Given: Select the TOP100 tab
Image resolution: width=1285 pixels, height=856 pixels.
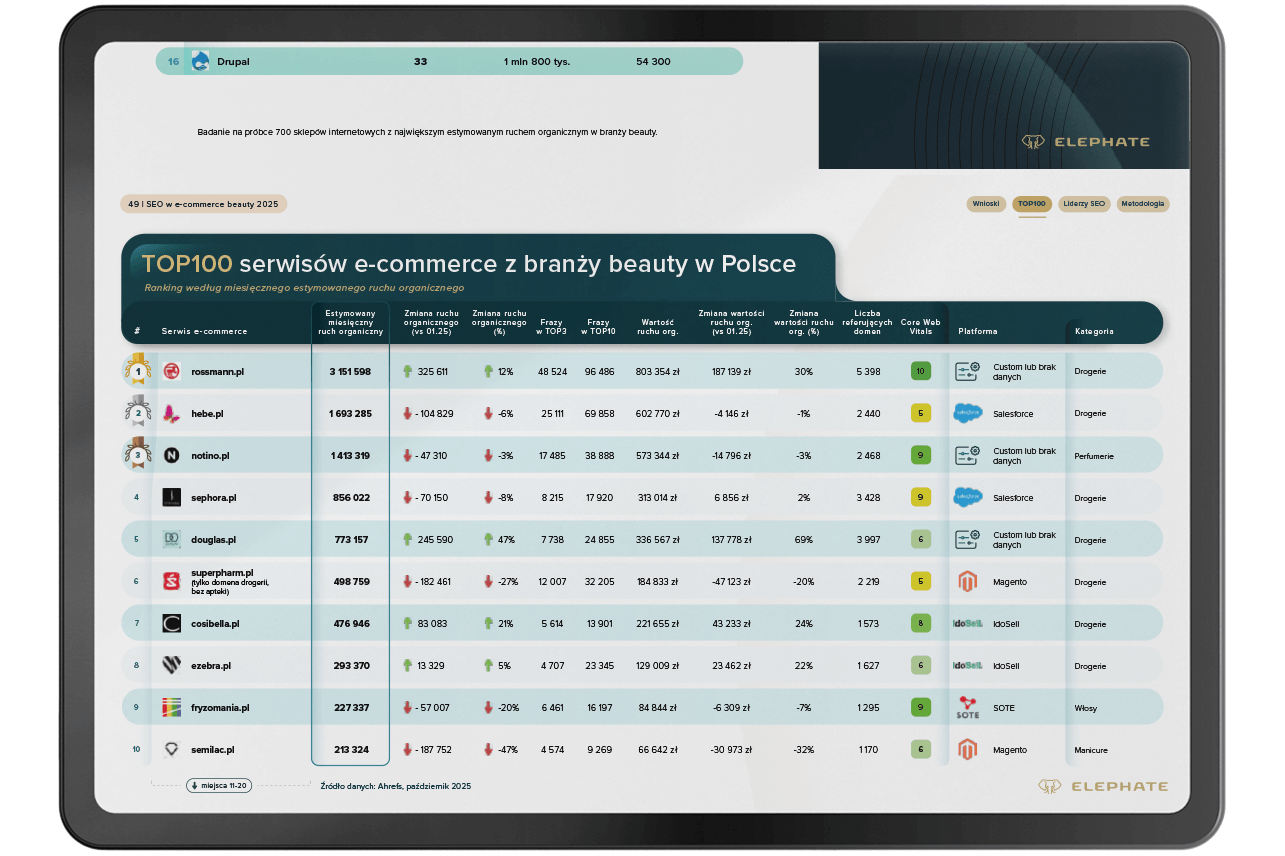Looking at the screenshot, I should click(x=1031, y=204).
